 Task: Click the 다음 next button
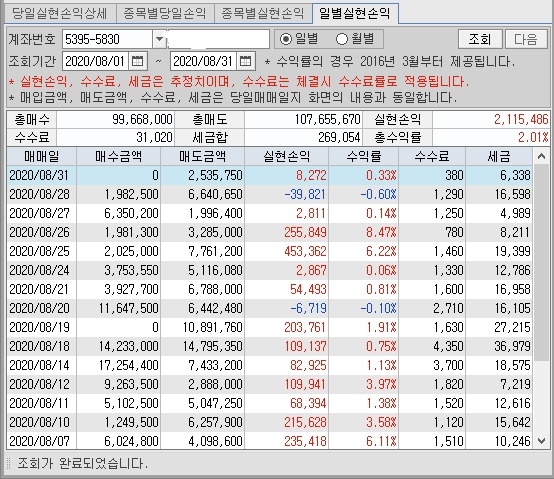[526, 39]
